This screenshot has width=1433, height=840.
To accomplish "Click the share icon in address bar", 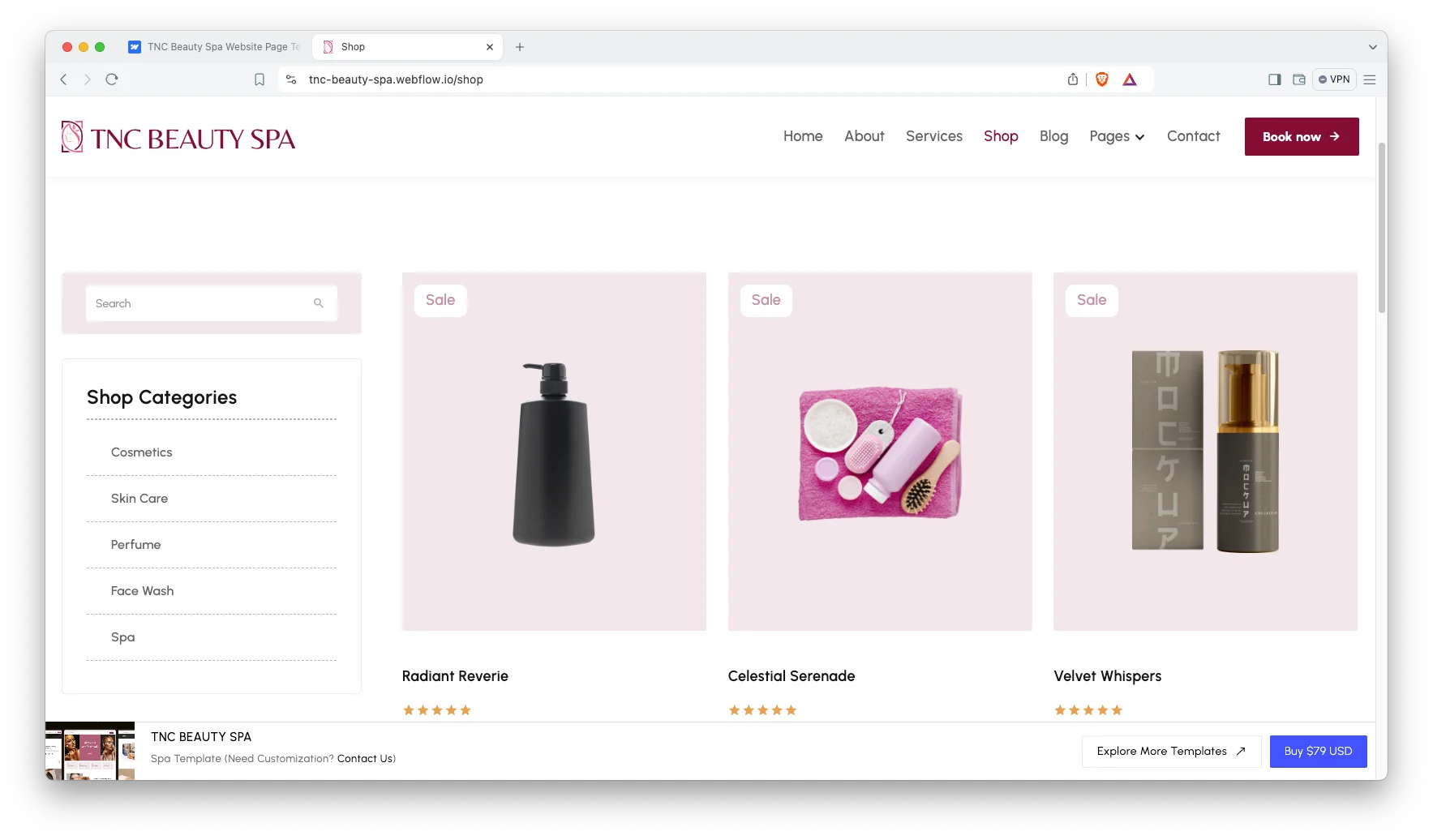I will [x=1073, y=79].
